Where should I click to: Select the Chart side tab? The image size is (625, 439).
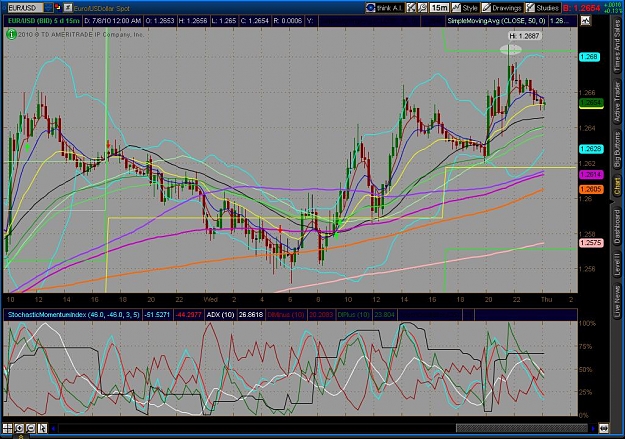tap(617, 187)
